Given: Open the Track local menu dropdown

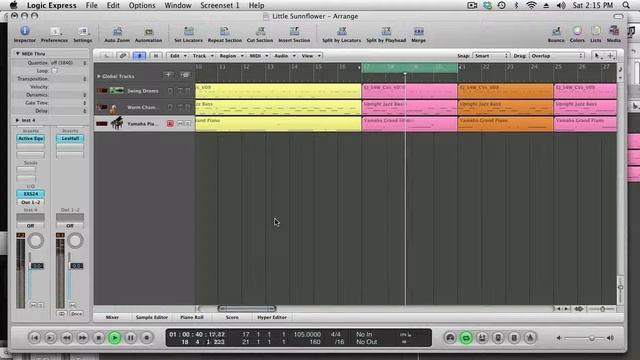Looking at the screenshot, I should pyautogui.click(x=203, y=56).
